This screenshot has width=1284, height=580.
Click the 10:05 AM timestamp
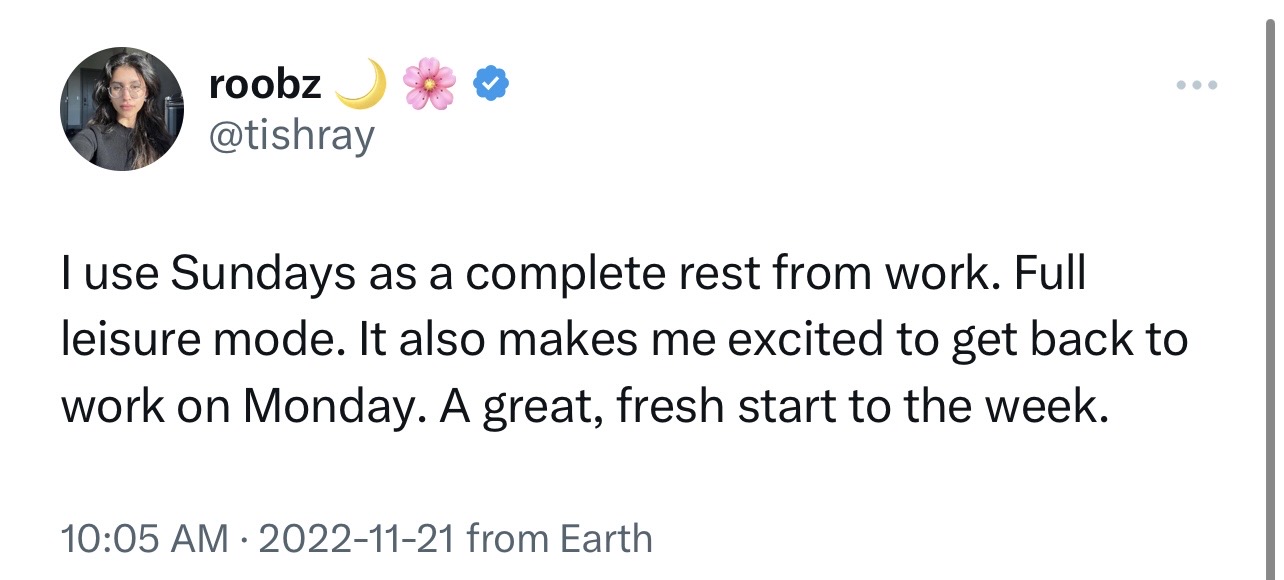pyautogui.click(x=144, y=539)
